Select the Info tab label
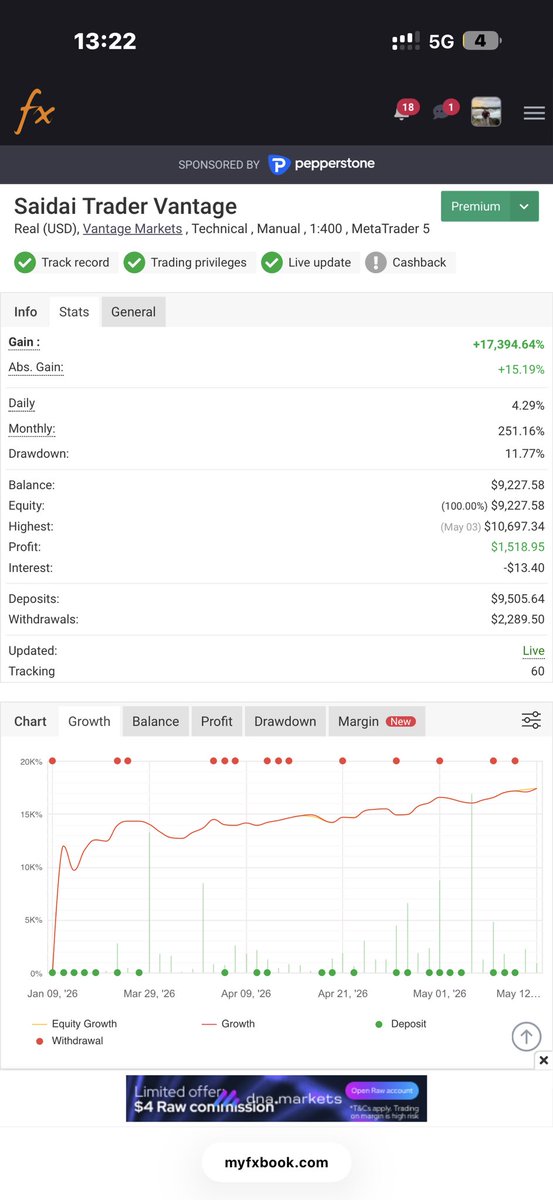This screenshot has height=1200, width=553. pyautogui.click(x=25, y=312)
